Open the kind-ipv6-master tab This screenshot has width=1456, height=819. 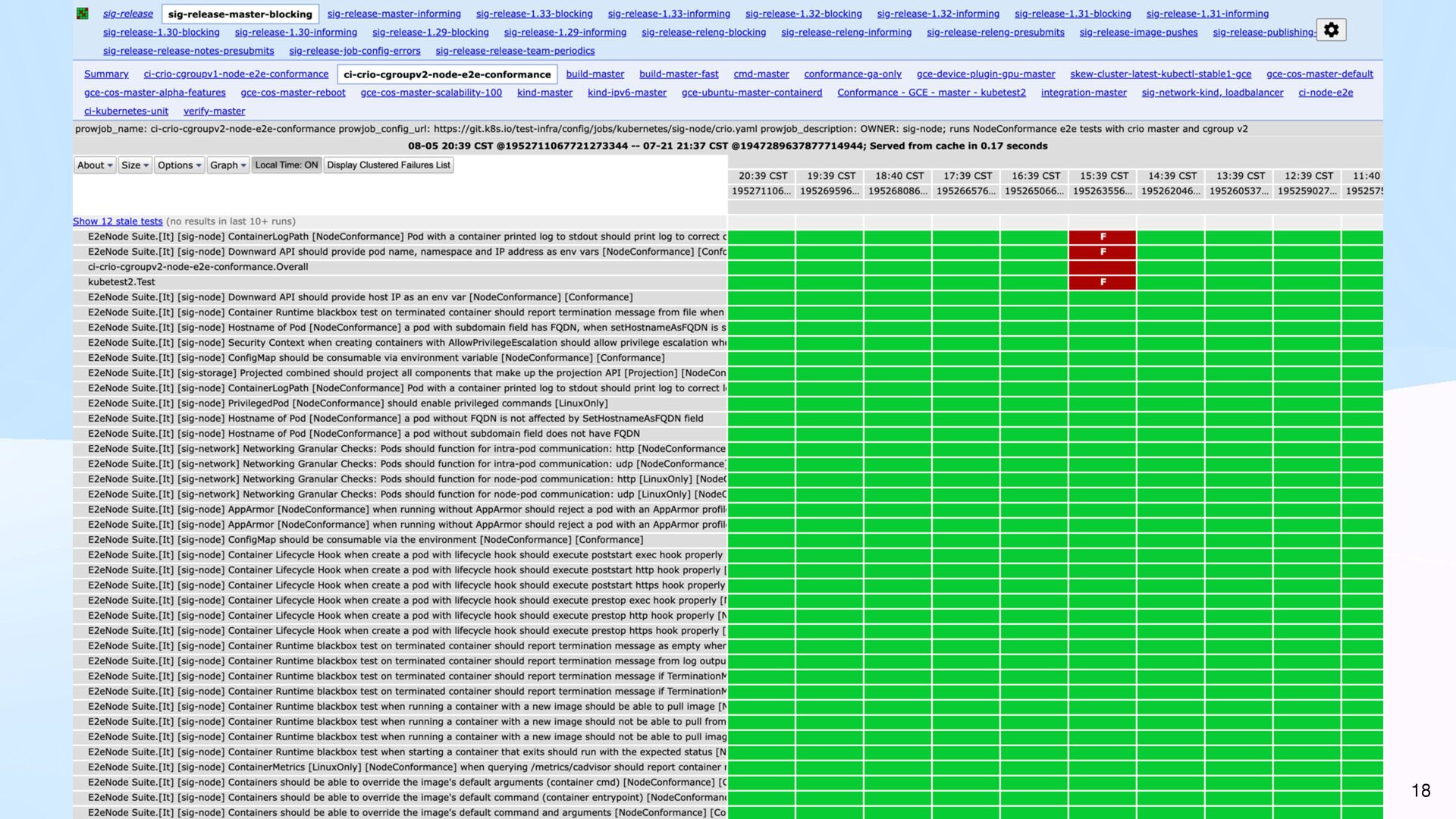tap(627, 93)
